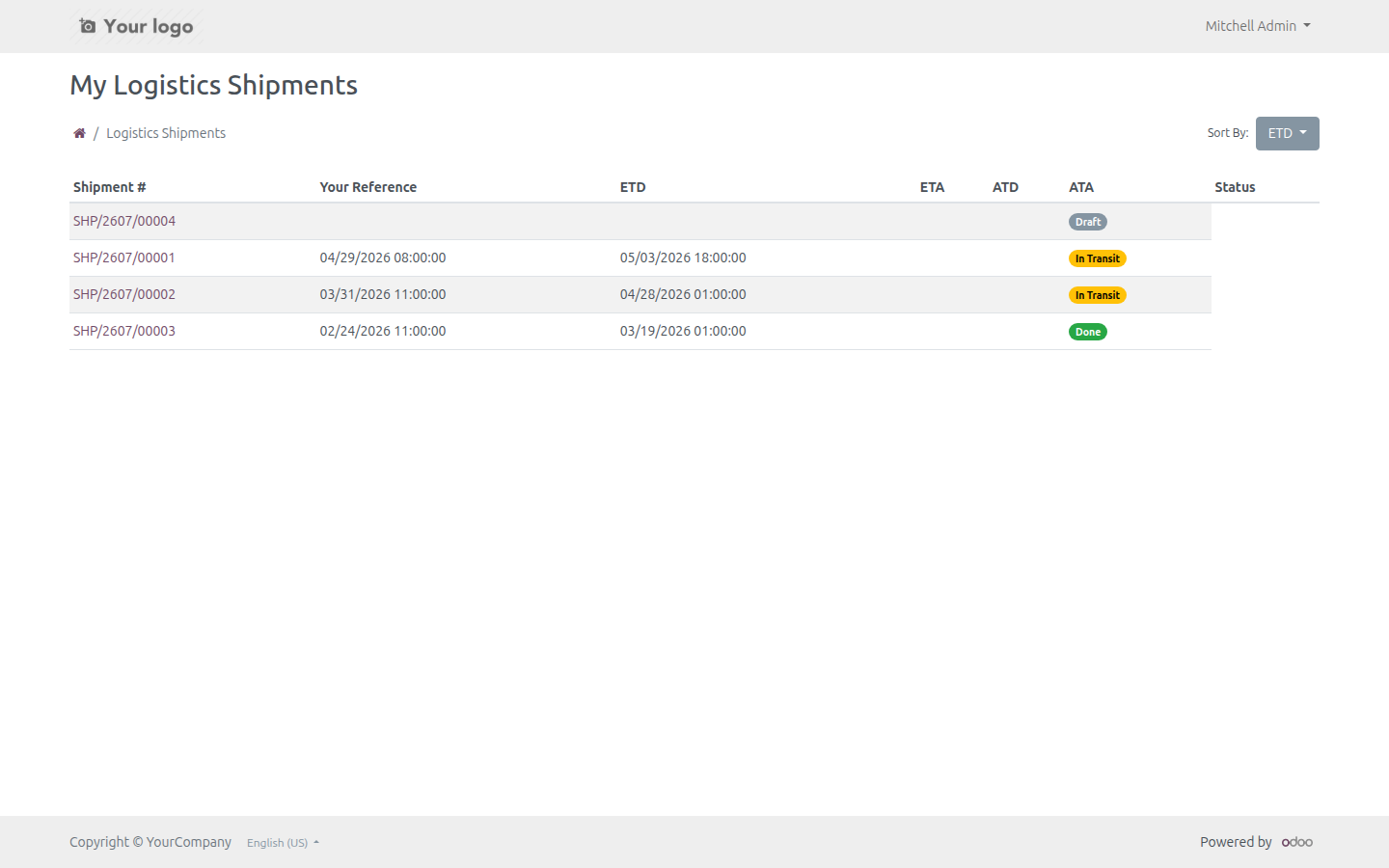Click the Draft status badge
The height and width of the screenshot is (868, 1389).
[x=1088, y=222]
